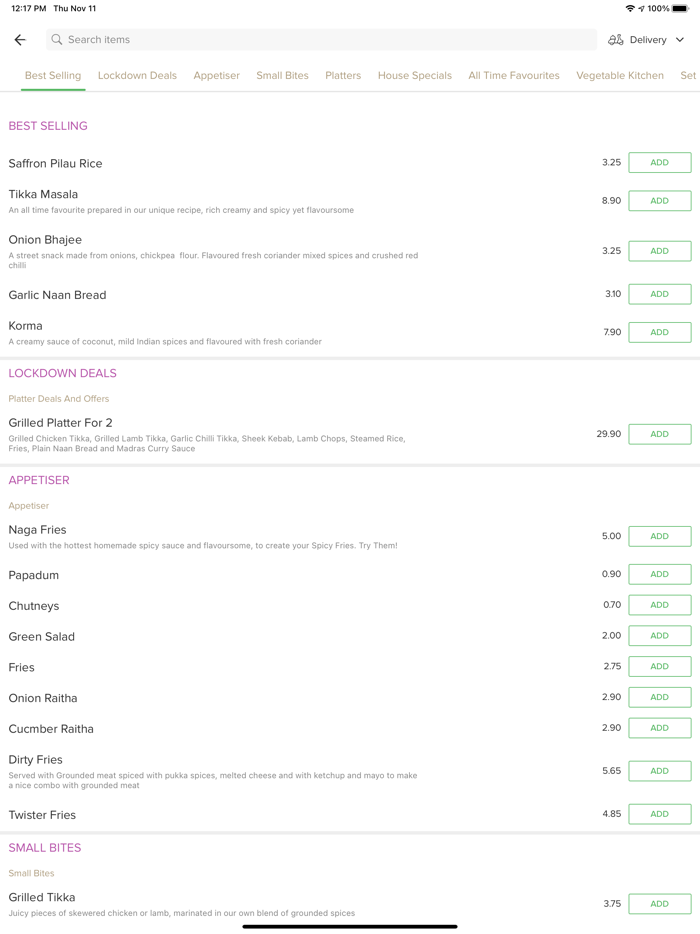
Task: Go to the Small Bites tab
Action: click(x=282, y=76)
